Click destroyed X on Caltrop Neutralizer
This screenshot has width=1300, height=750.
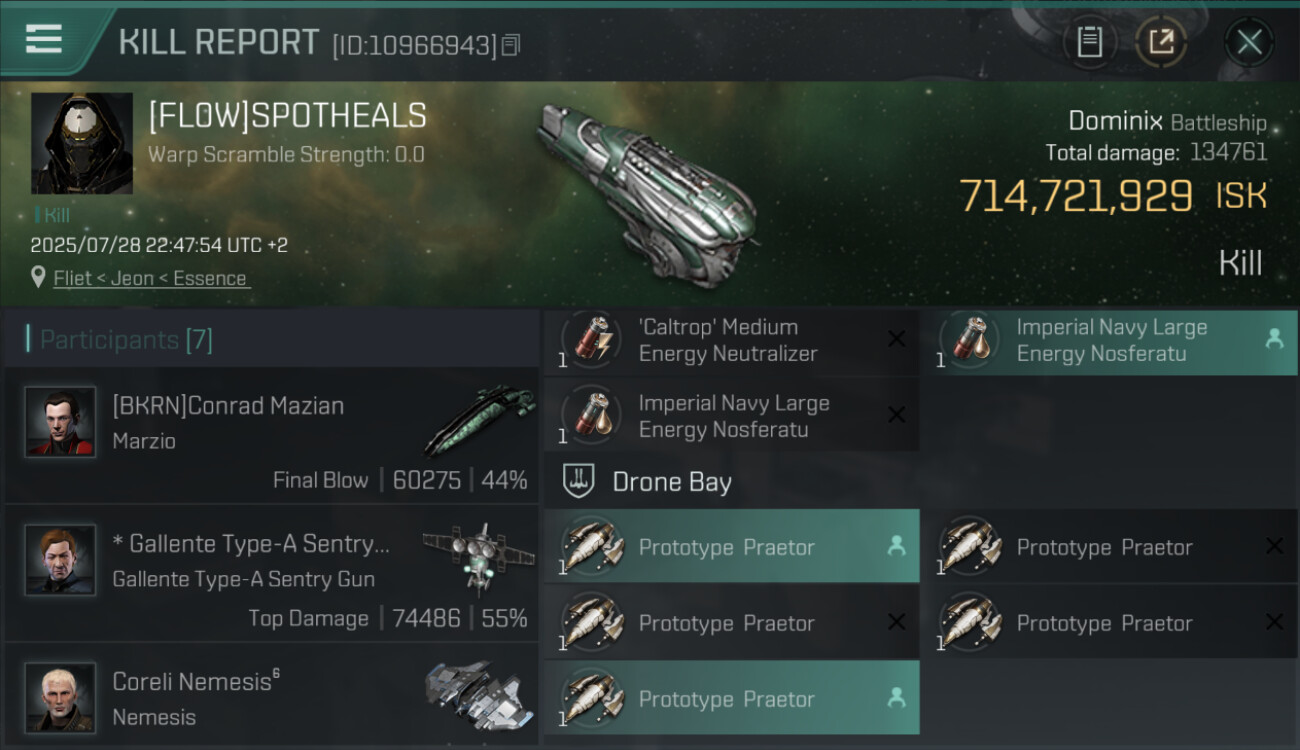click(x=896, y=340)
